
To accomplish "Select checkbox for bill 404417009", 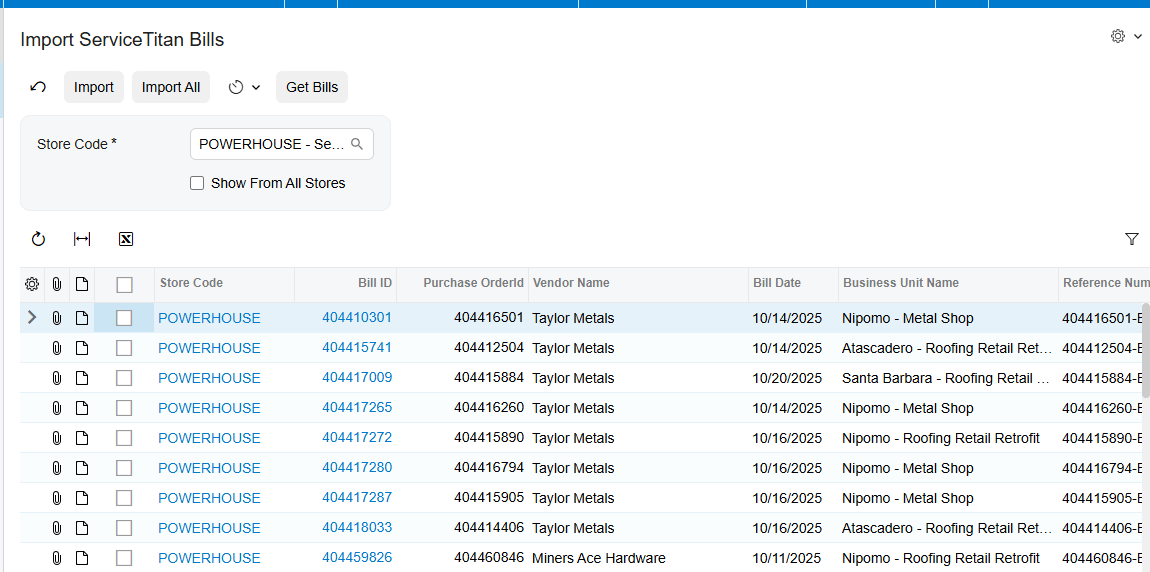I will [124, 378].
